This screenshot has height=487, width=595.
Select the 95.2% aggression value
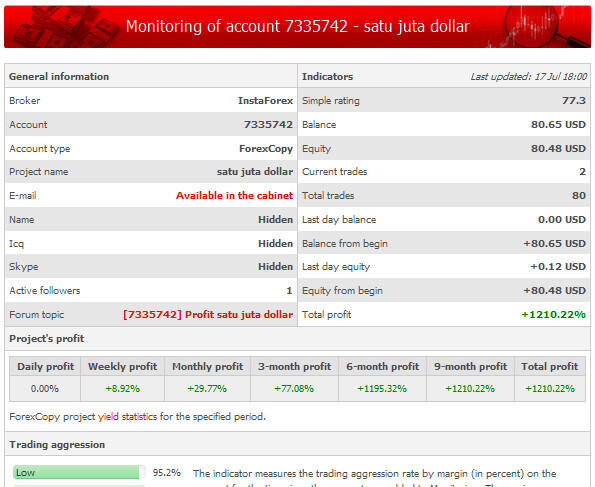167,473
